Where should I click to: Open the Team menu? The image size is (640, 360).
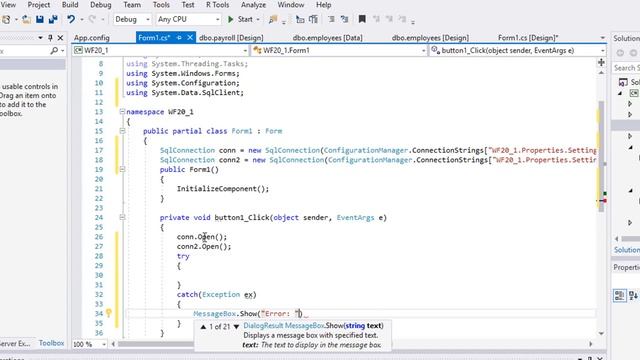point(132,5)
